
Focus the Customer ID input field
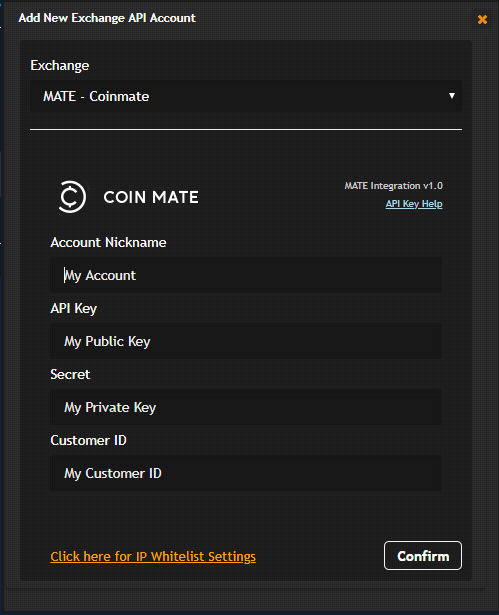point(246,473)
